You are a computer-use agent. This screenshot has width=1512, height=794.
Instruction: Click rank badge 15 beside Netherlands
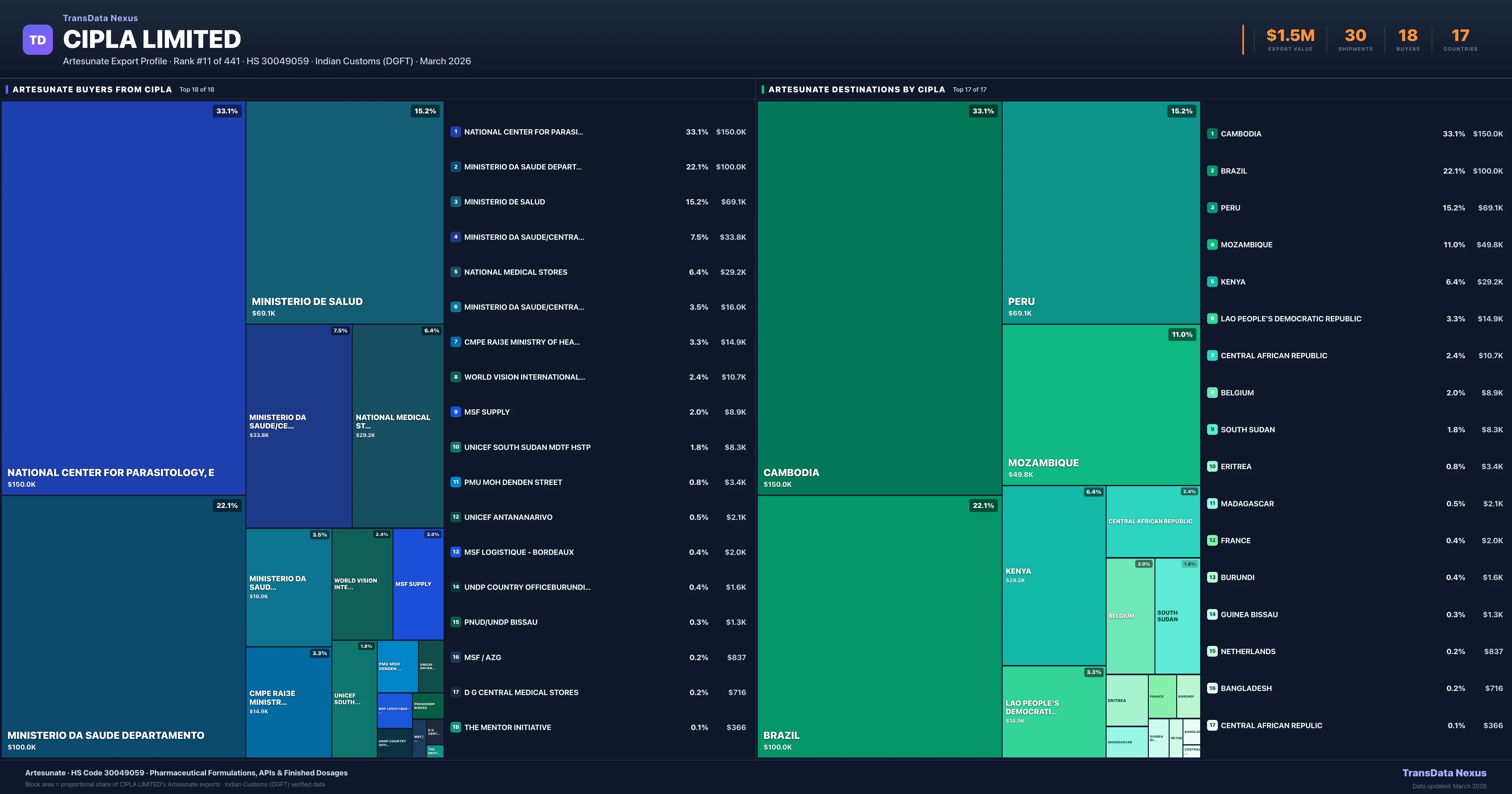coord(1212,651)
